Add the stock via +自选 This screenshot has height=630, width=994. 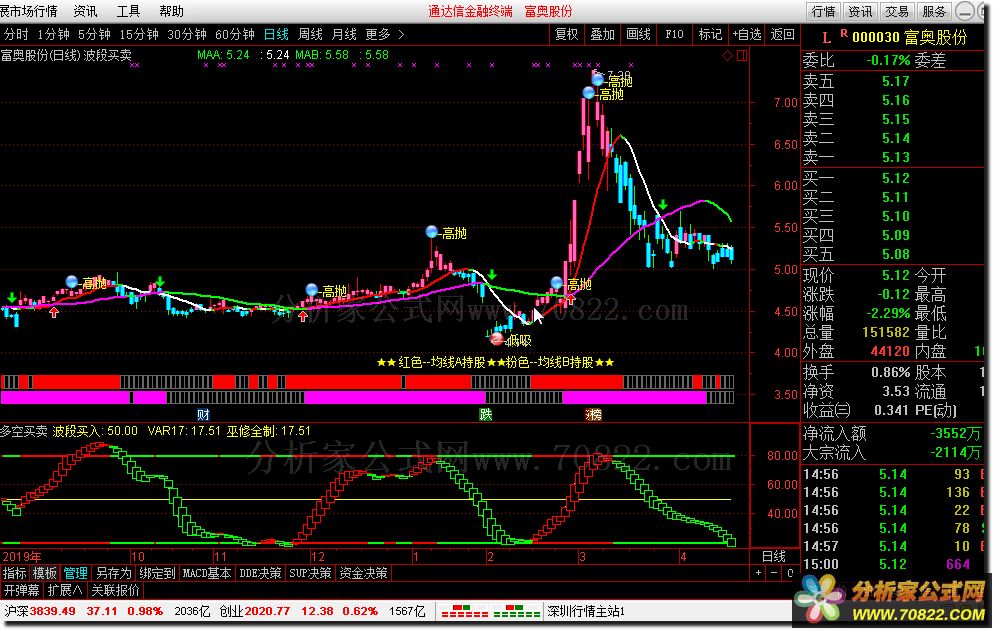click(747, 34)
